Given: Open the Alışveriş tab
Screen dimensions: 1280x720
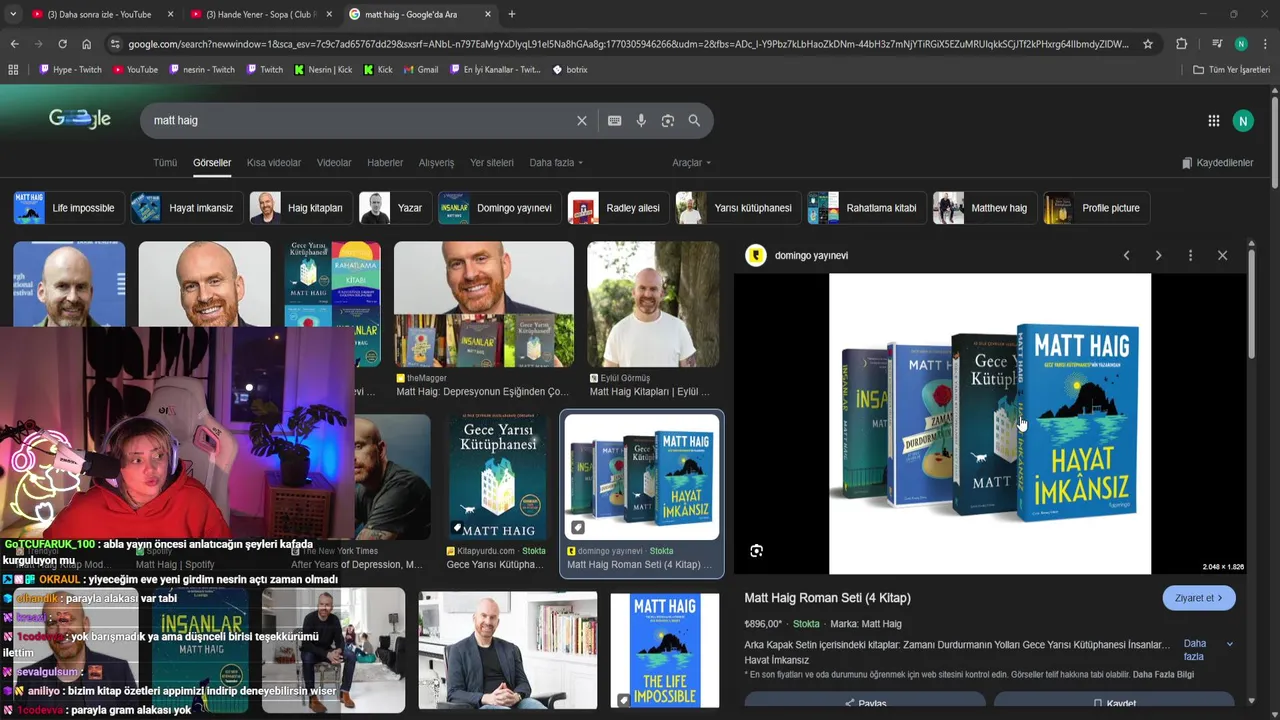Looking at the screenshot, I should pyautogui.click(x=436, y=163).
